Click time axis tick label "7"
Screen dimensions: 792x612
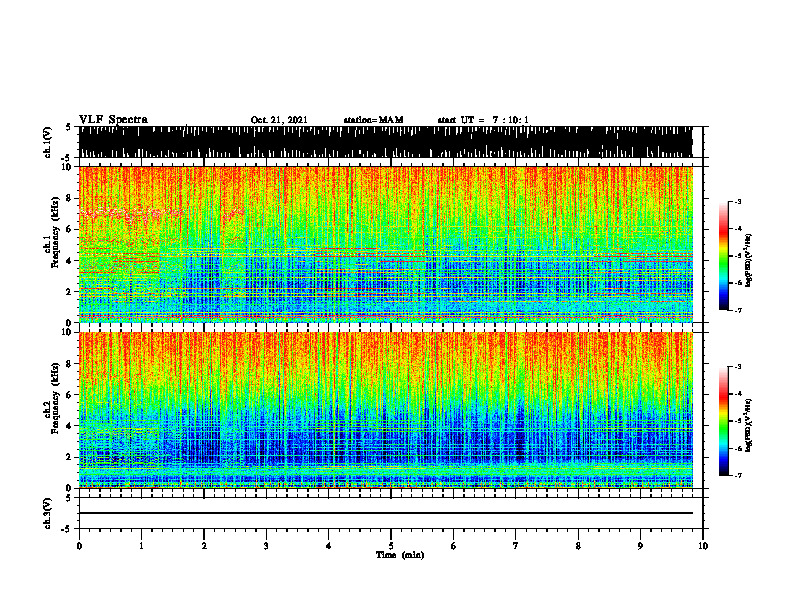tap(516, 546)
